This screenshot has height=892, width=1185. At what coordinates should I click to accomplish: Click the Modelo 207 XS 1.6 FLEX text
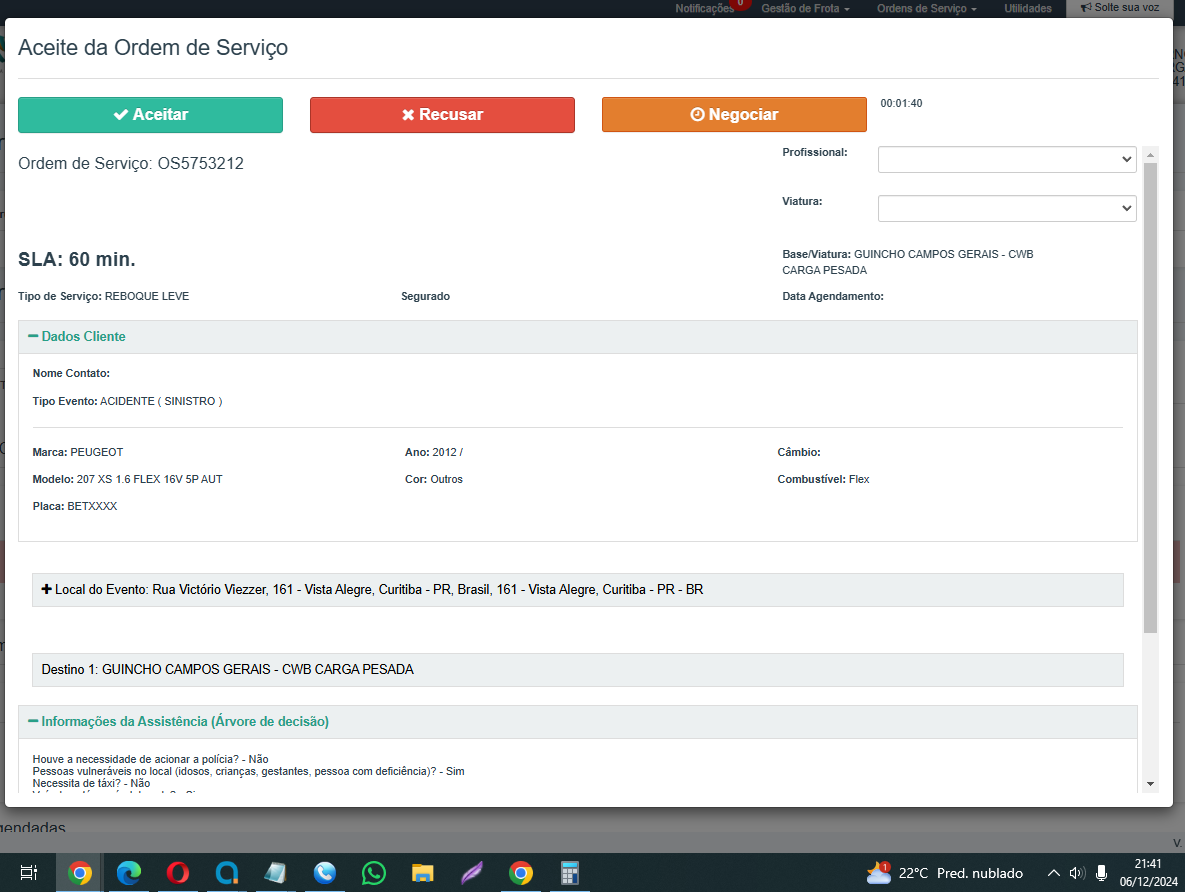click(x=128, y=479)
